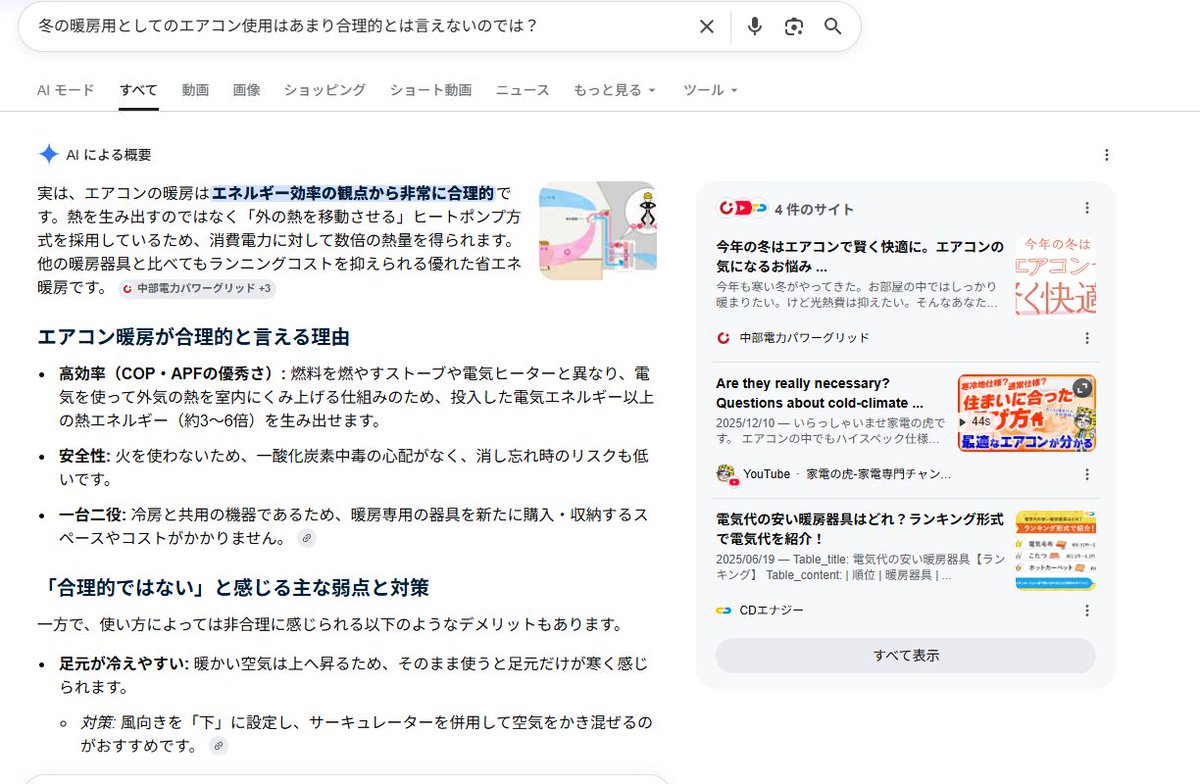This screenshot has height=784, width=1200.
Task: Click the 中部電力パワーグリッド +3 source chip
Action: [x=197, y=288]
